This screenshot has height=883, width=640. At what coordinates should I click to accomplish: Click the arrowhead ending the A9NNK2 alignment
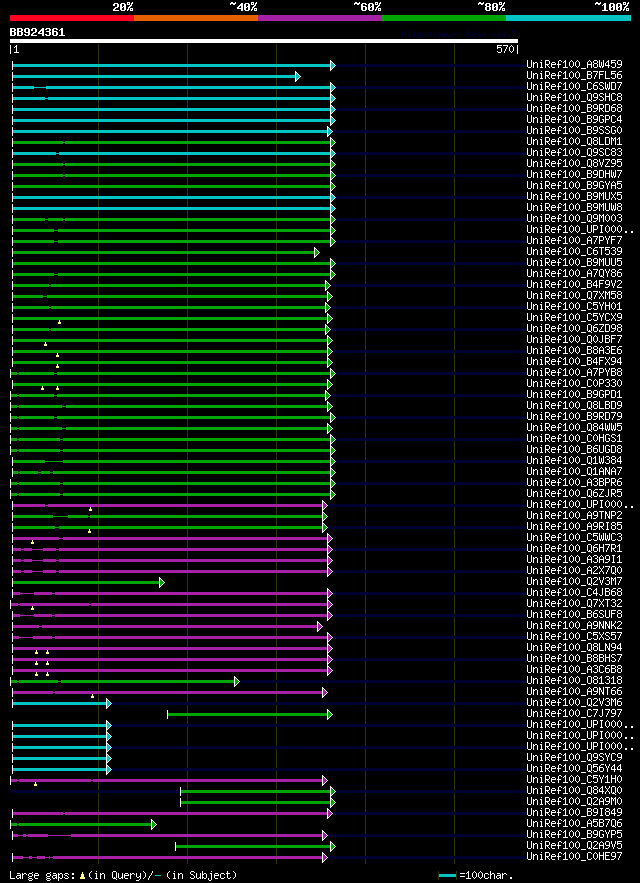click(319, 627)
